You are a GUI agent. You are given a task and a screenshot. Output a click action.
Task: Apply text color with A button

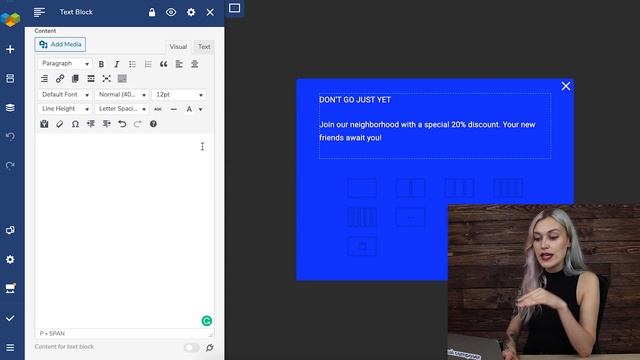189,109
